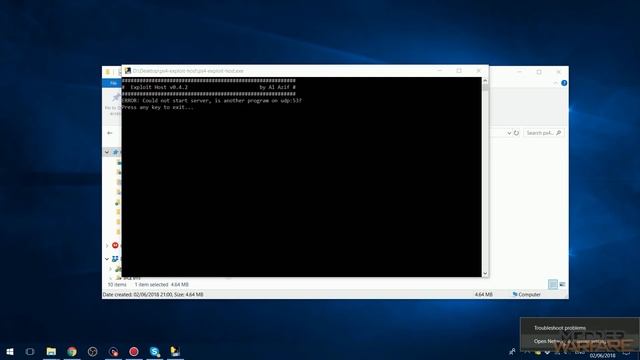This screenshot has width=640, height=360.
Task: Collapse the network group node in Explorer sidebar
Action: point(107,259)
